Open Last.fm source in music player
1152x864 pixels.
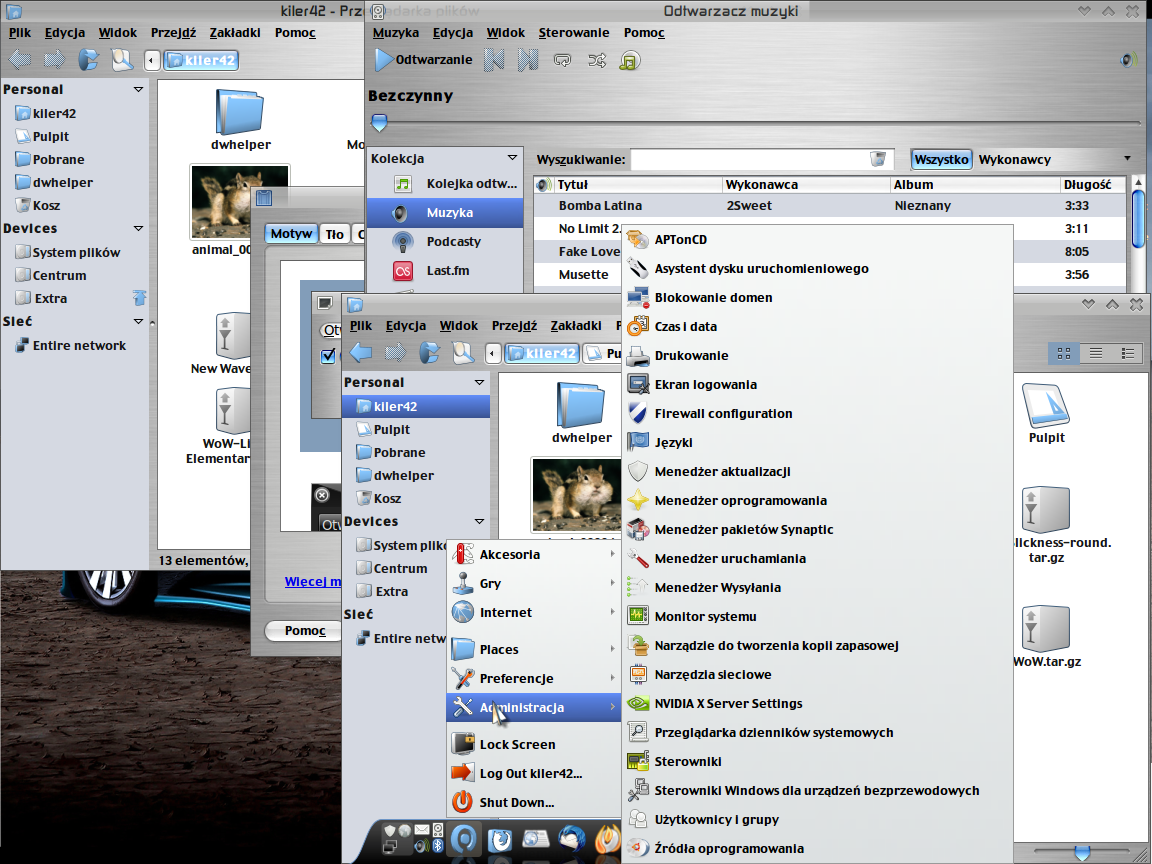(x=444, y=270)
